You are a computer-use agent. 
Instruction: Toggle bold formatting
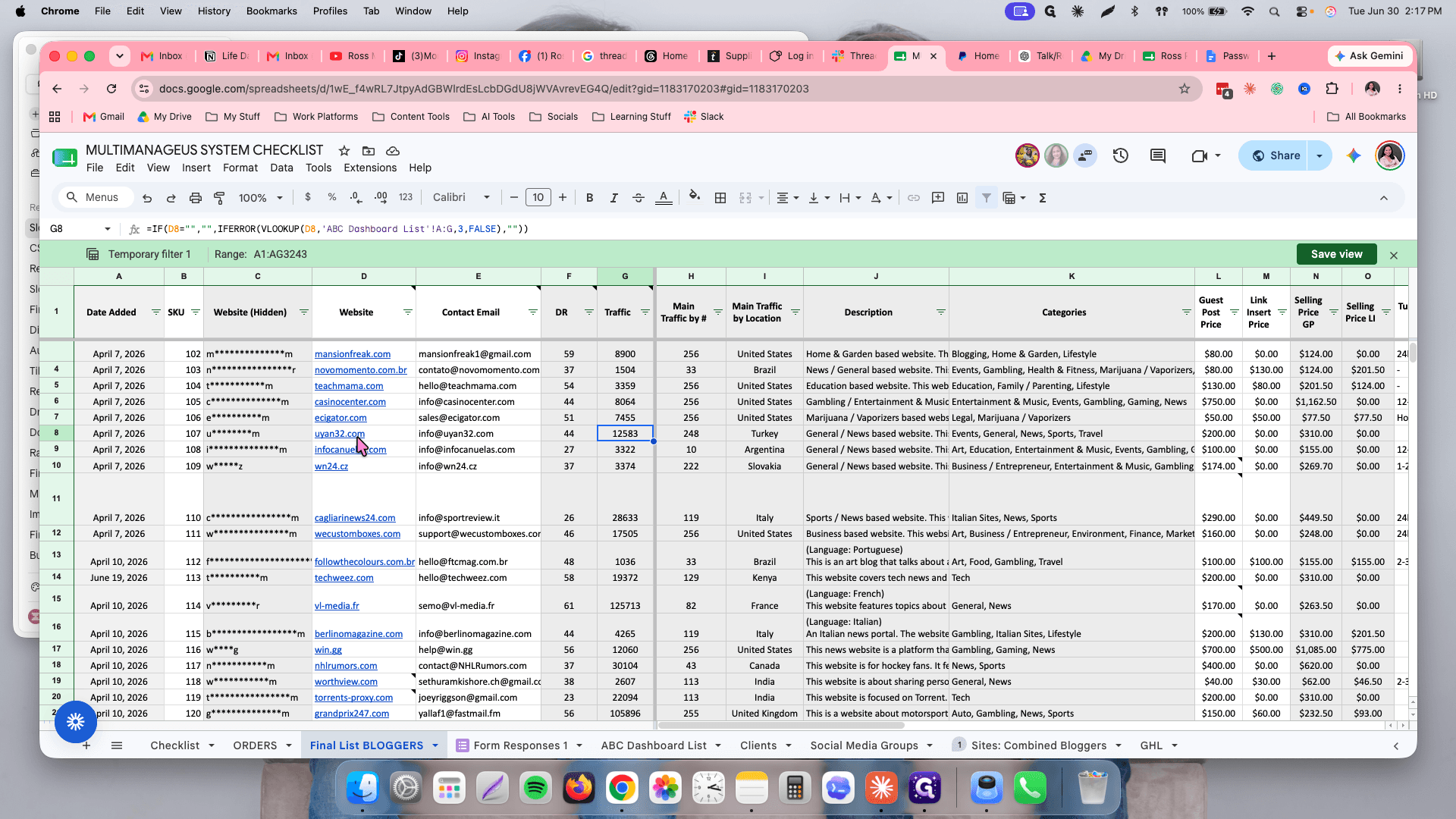590,198
